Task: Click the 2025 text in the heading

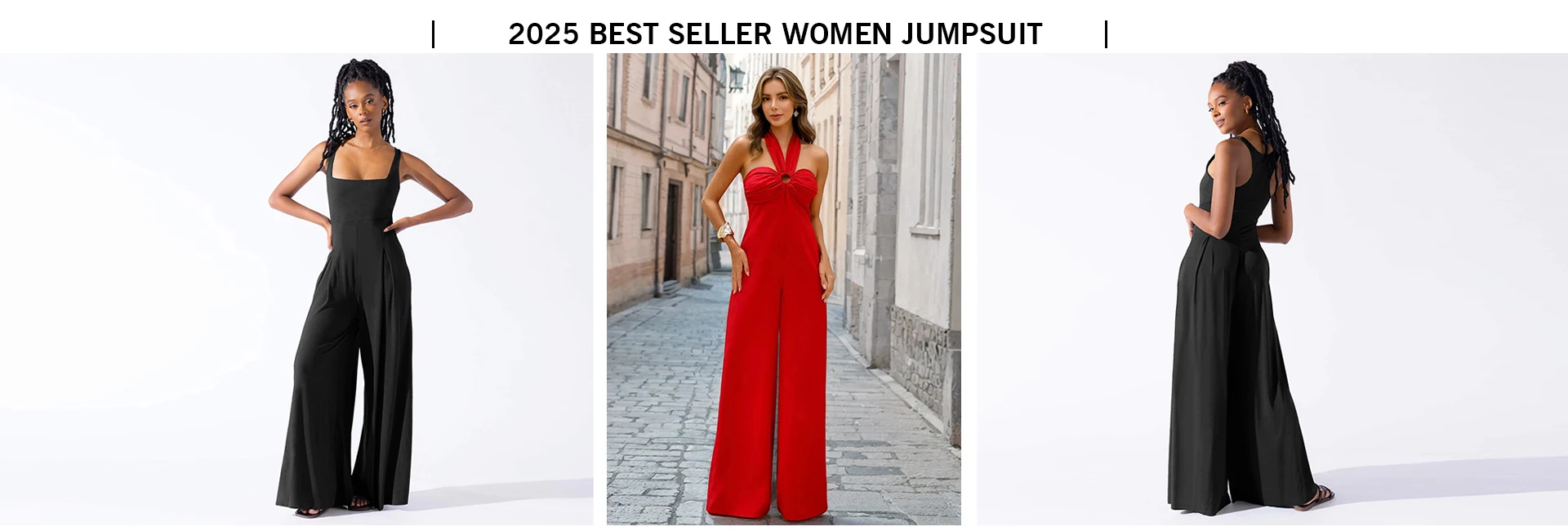Action: [x=543, y=34]
